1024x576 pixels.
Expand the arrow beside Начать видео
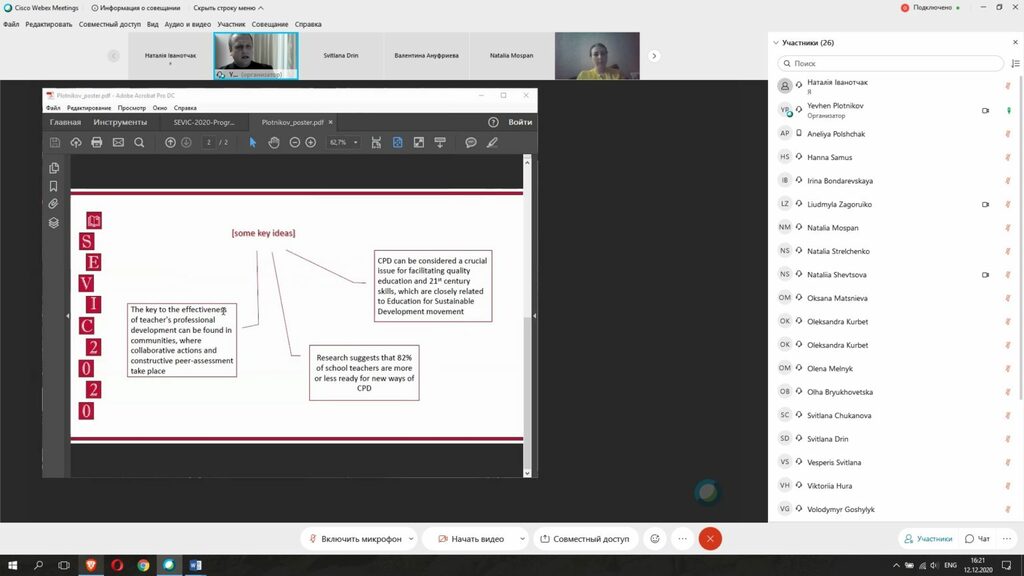(x=522, y=539)
